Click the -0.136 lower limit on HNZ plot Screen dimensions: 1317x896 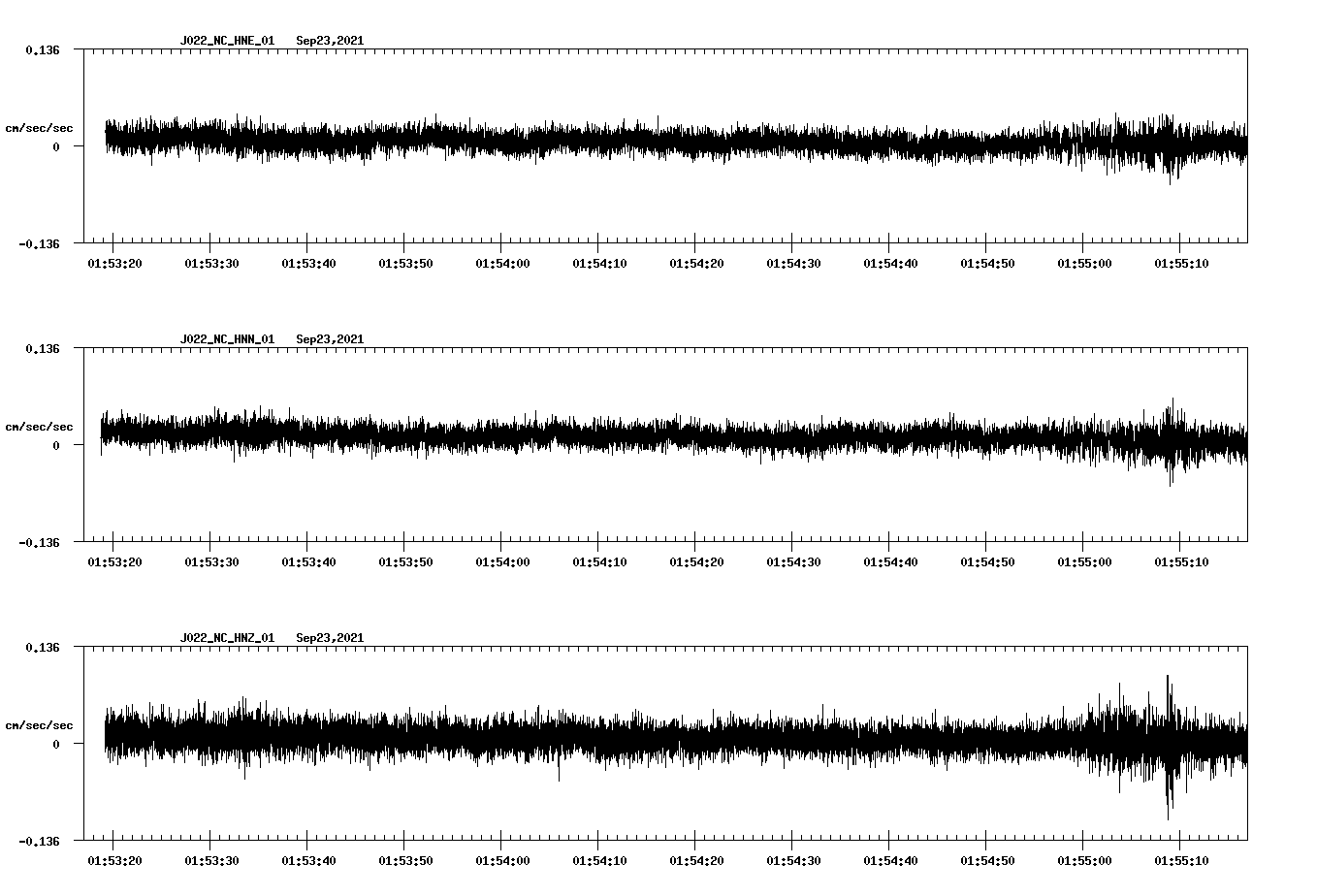(39, 841)
